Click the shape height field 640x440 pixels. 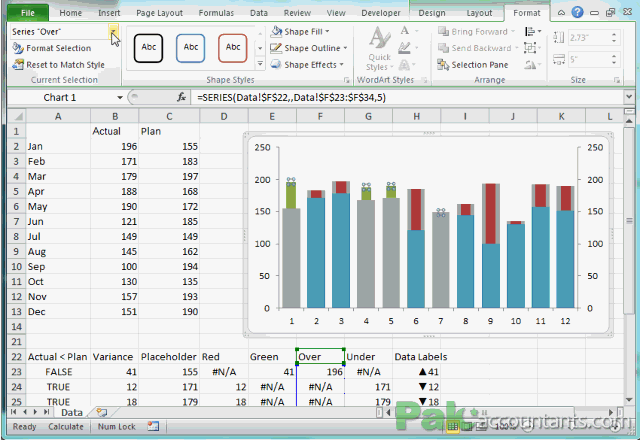pyautogui.click(x=588, y=38)
